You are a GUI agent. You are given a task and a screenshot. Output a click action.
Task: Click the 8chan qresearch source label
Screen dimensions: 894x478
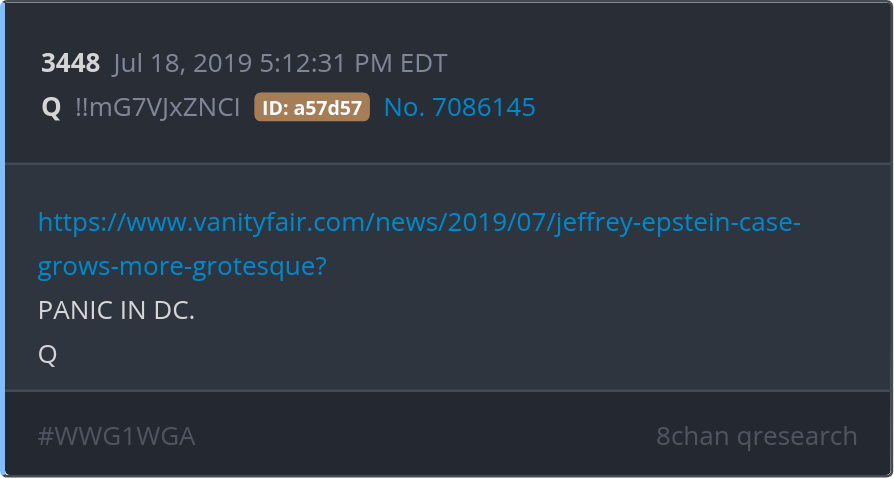(x=757, y=436)
